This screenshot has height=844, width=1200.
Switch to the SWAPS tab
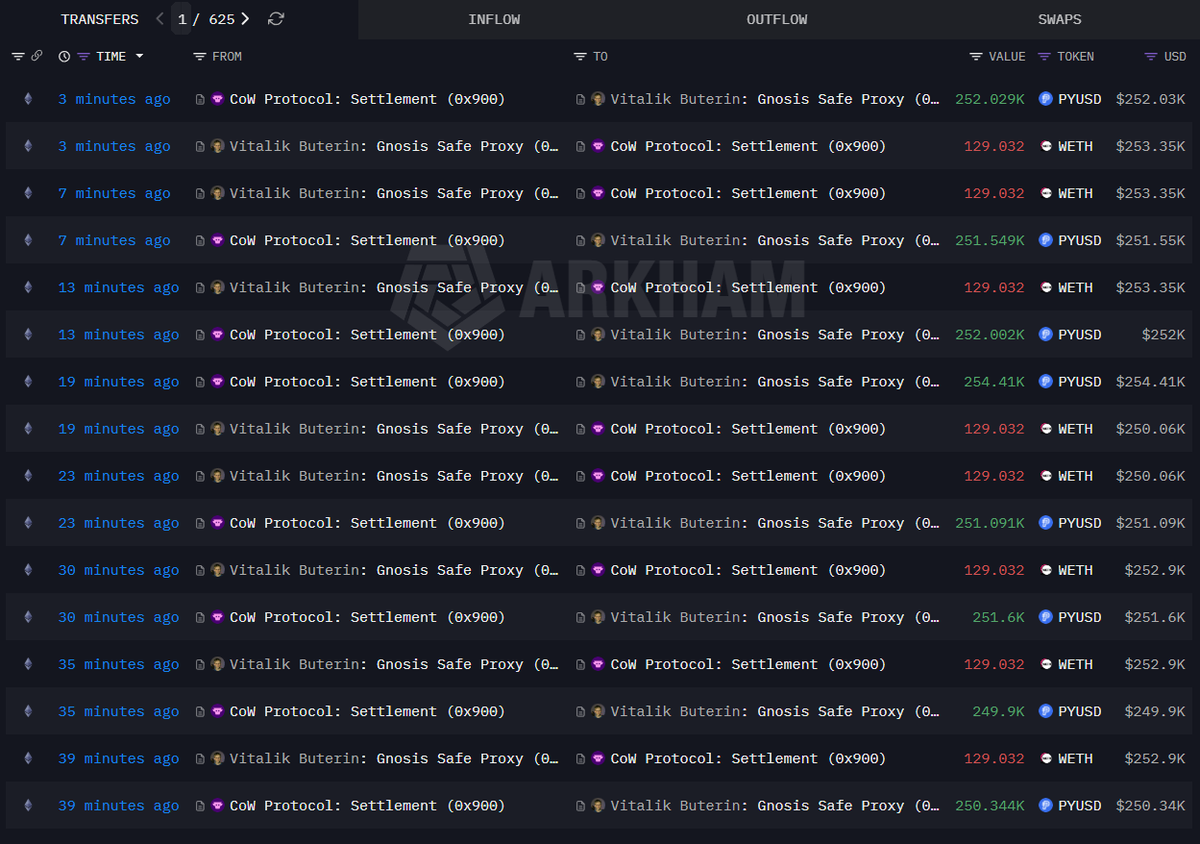click(1060, 19)
